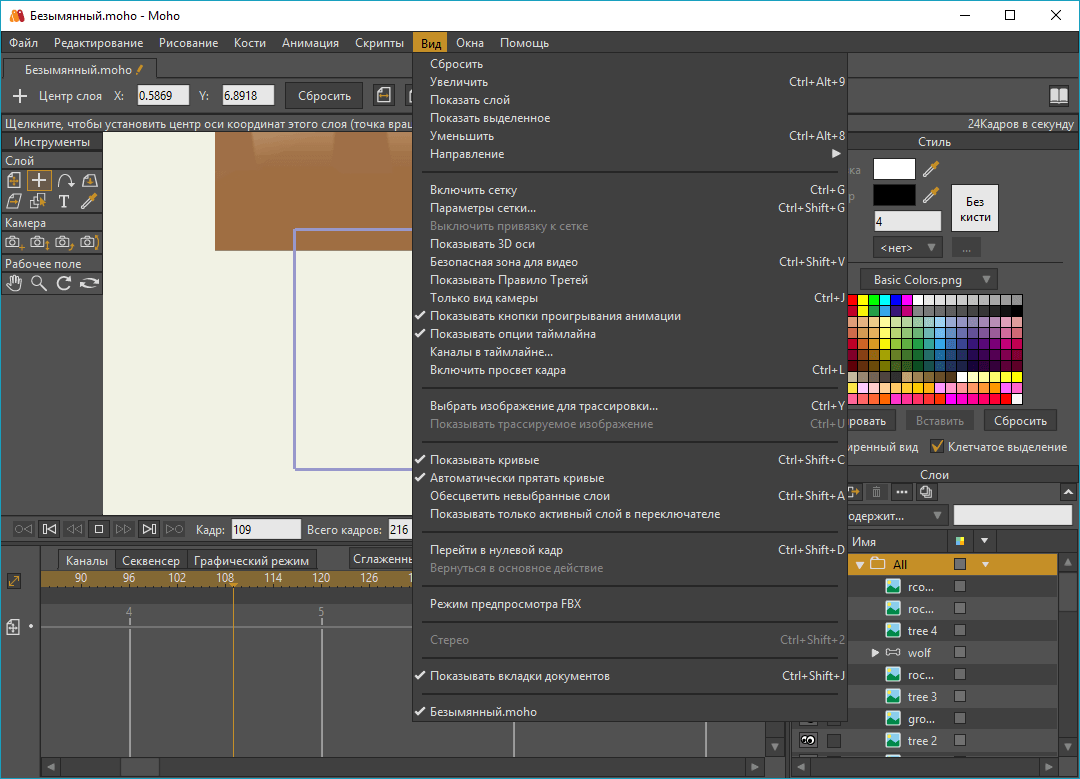Click the 'Кадр' frame number field
Screen dimensions: 1080x779
pos(265,530)
